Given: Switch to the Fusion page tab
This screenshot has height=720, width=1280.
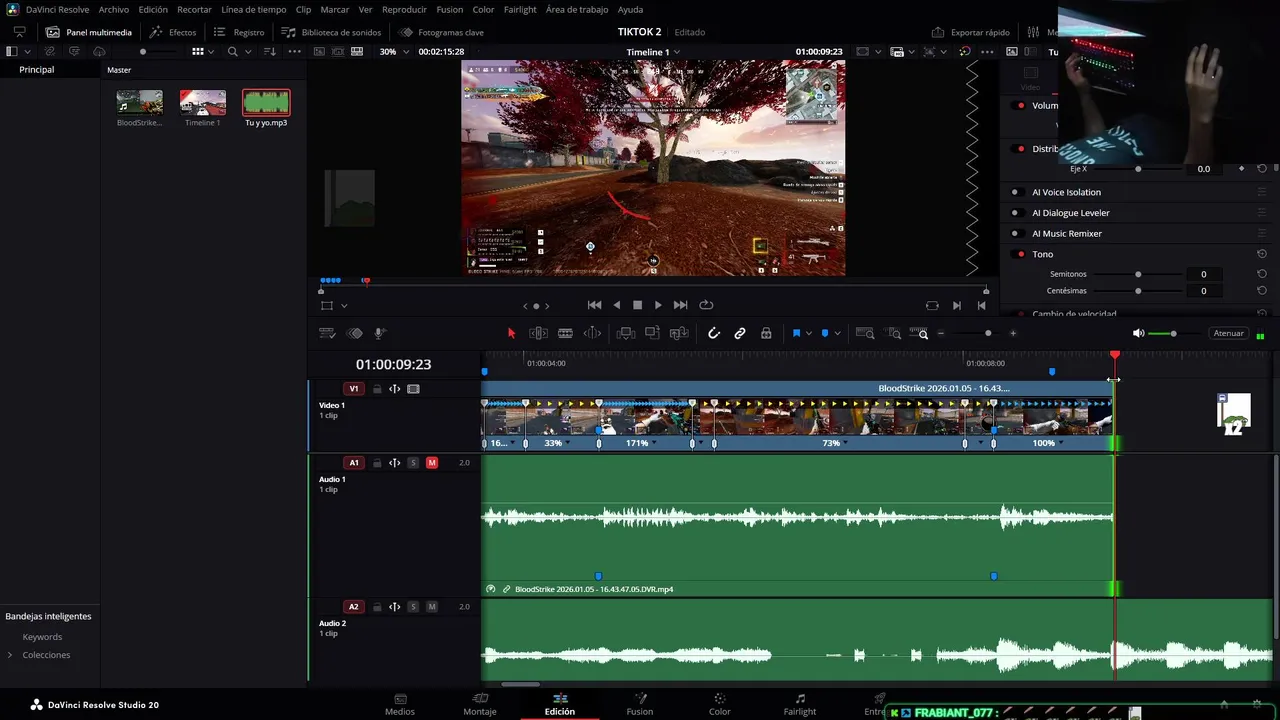Looking at the screenshot, I should pos(640,704).
